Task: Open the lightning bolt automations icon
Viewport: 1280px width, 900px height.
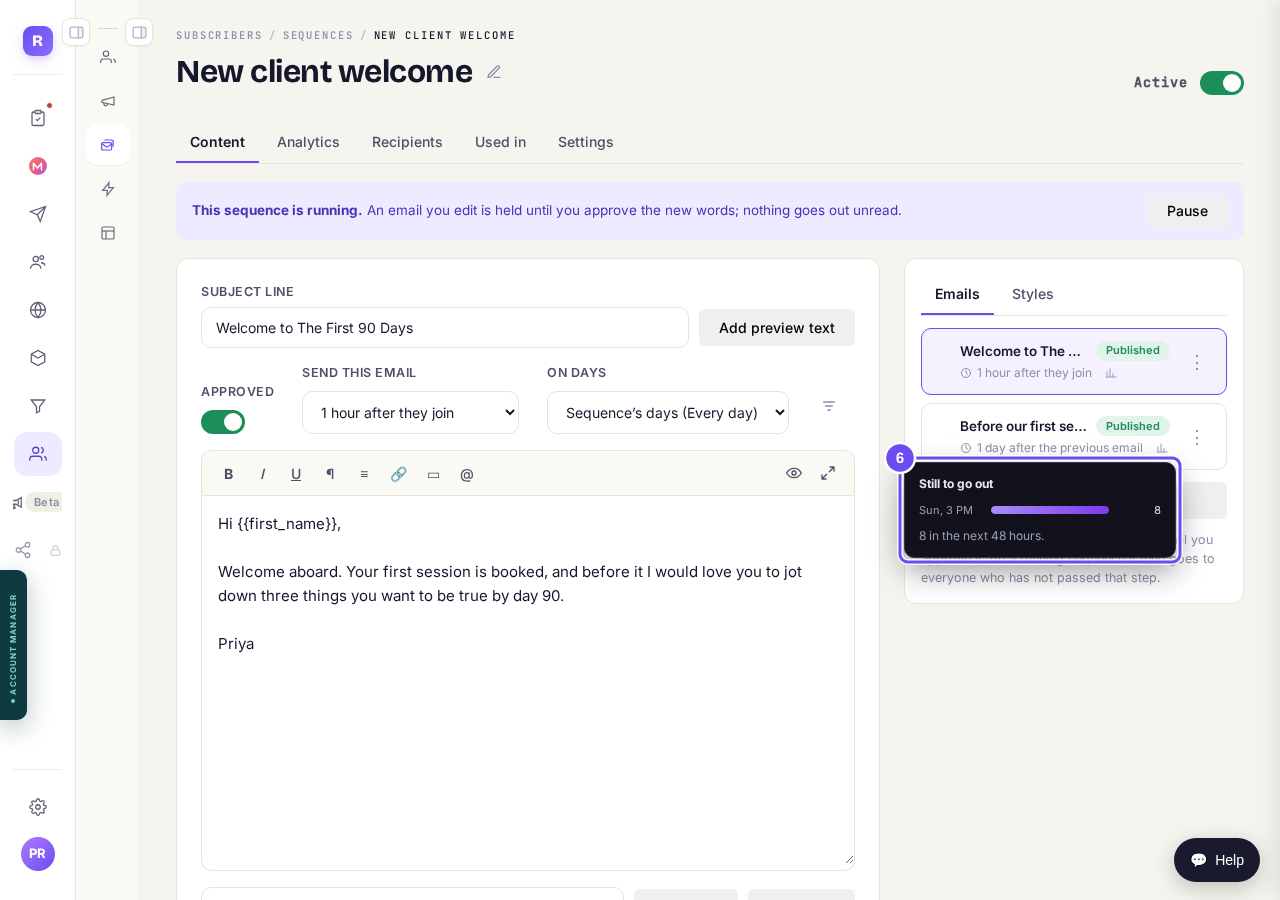Action: (x=108, y=189)
